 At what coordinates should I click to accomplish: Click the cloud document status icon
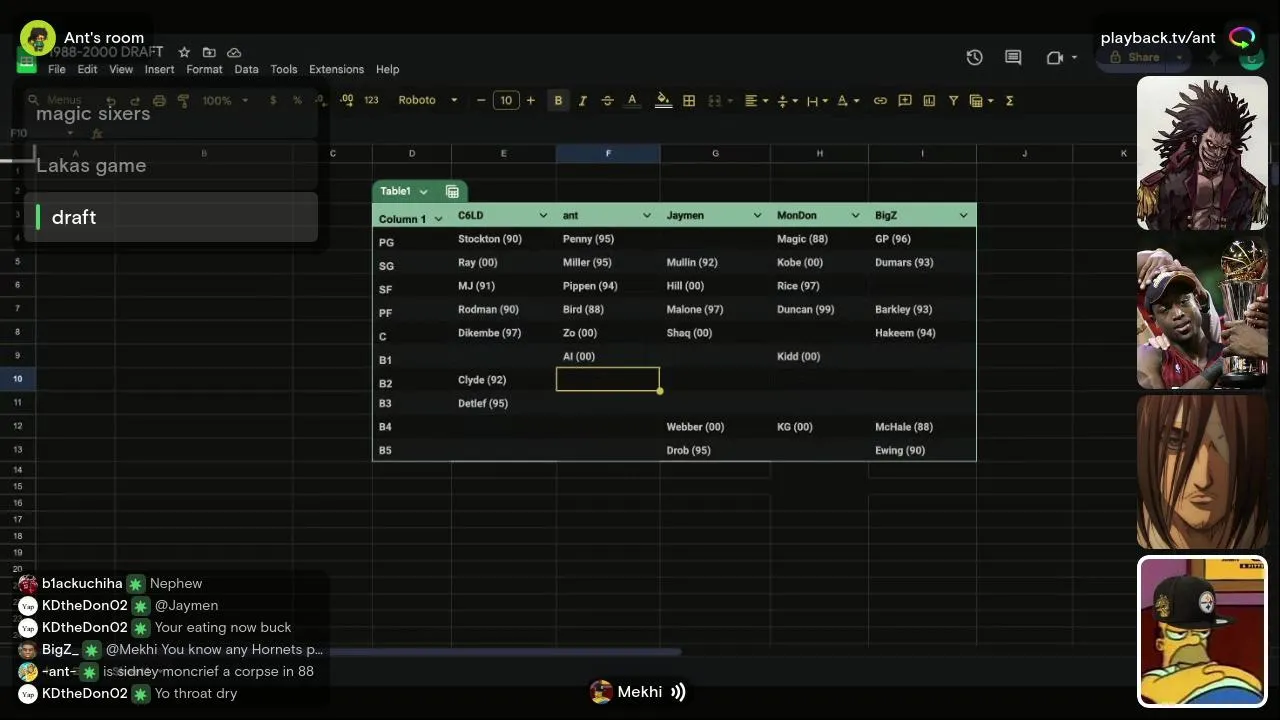pos(234,52)
